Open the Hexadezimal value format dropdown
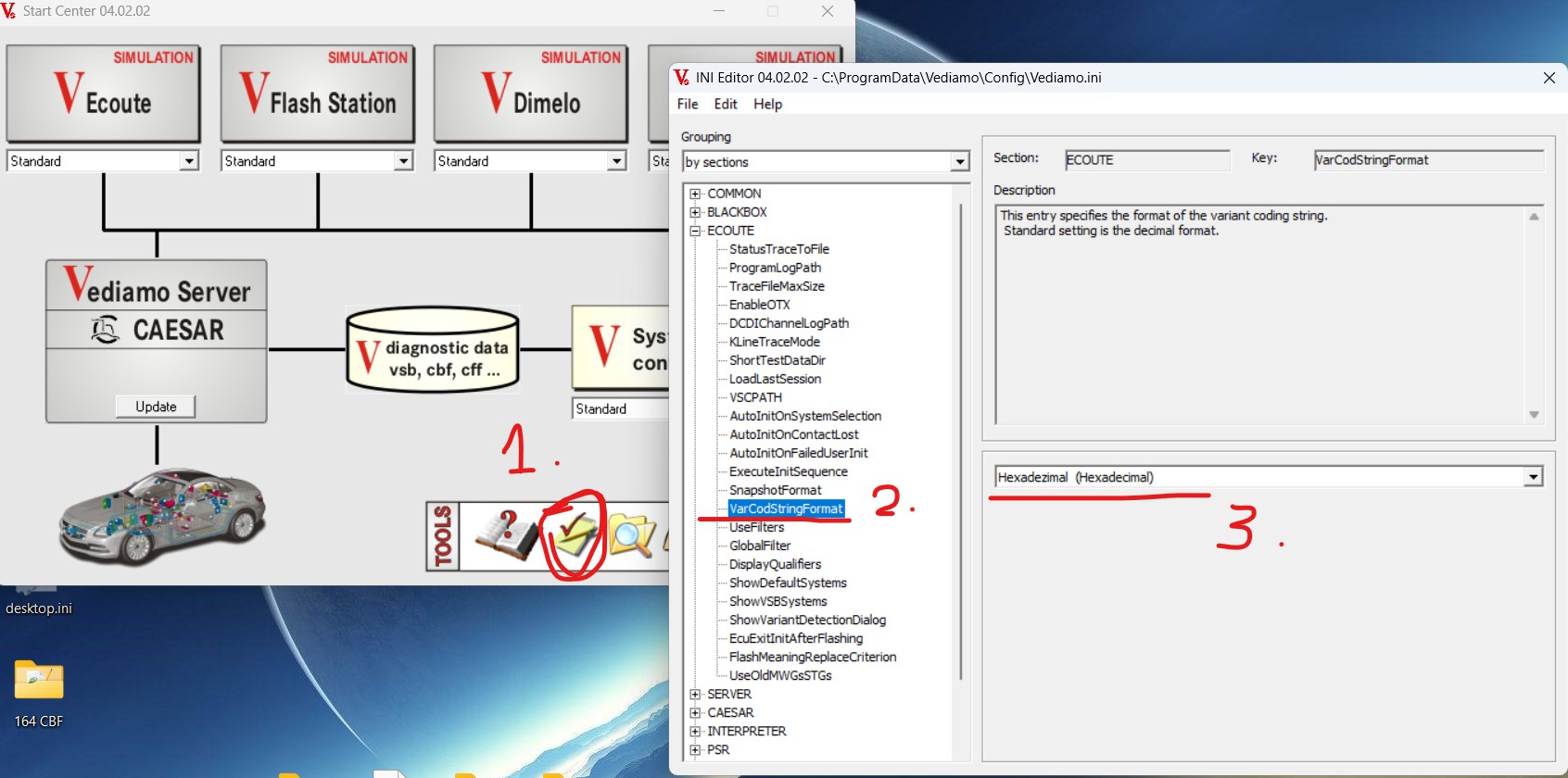 pos(1533,477)
